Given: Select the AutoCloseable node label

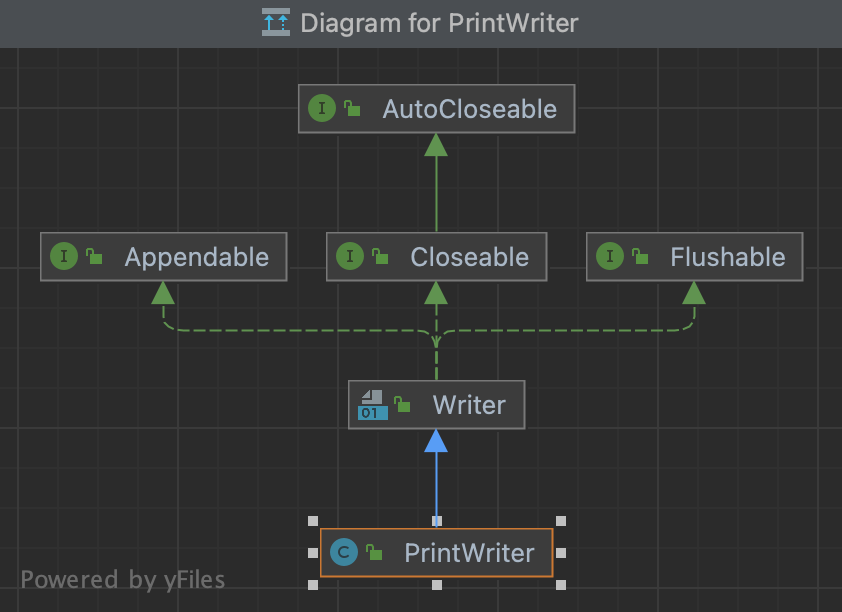Looking at the screenshot, I should pyautogui.click(x=469, y=109).
